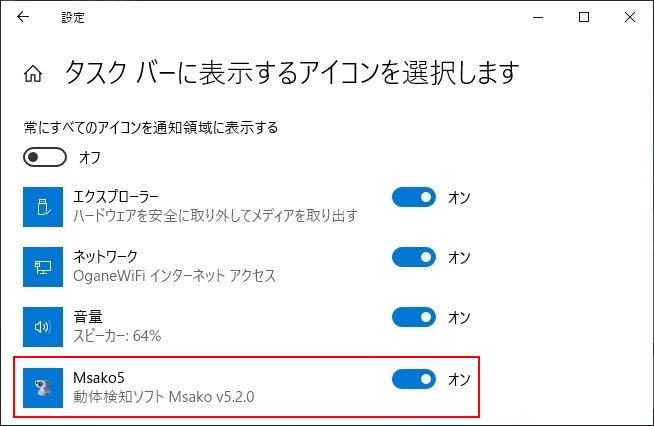Go to Settings home via house icon
Screen dimensions: 654x426
pyautogui.click(x=33, y=73)
